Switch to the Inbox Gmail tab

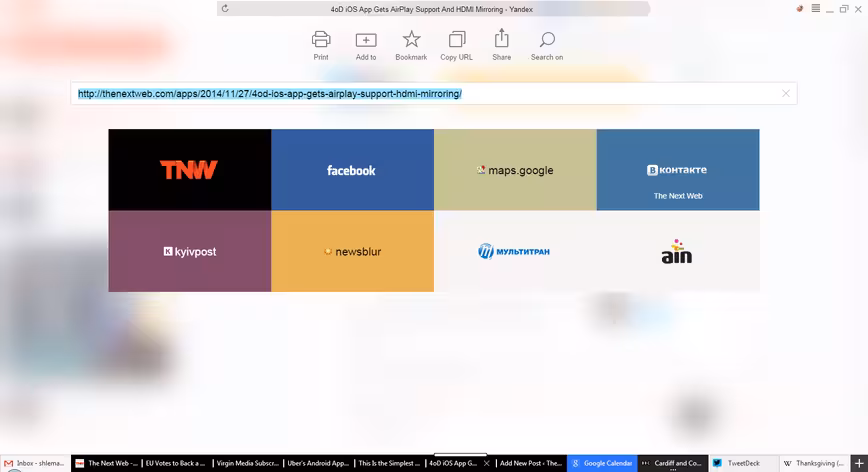(x=35, y=463)
